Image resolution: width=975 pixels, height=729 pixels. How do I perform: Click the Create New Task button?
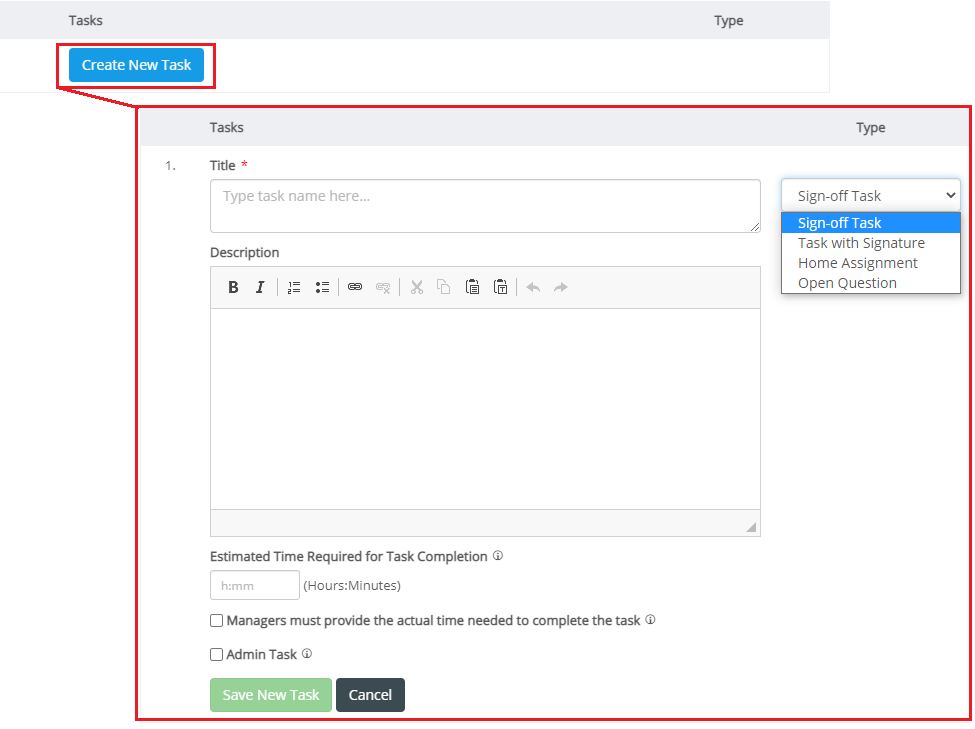(x=136, y=64)
